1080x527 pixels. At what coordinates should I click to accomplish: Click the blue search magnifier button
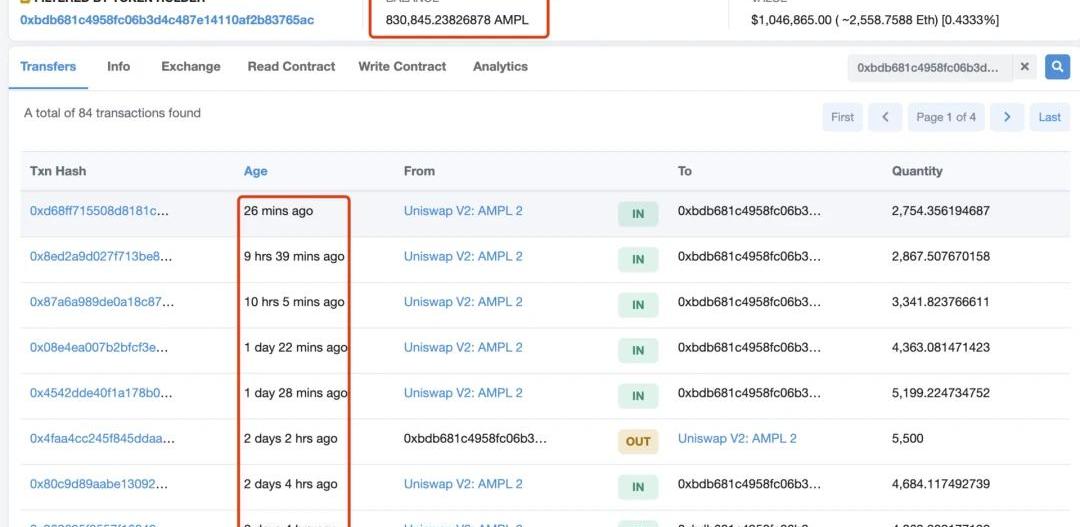[1057, 67]
